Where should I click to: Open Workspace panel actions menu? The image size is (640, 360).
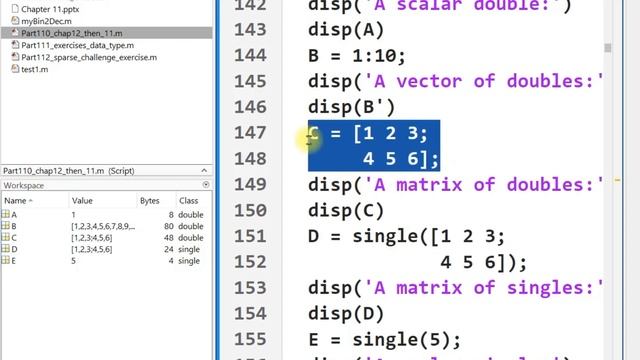pos(206,185)
